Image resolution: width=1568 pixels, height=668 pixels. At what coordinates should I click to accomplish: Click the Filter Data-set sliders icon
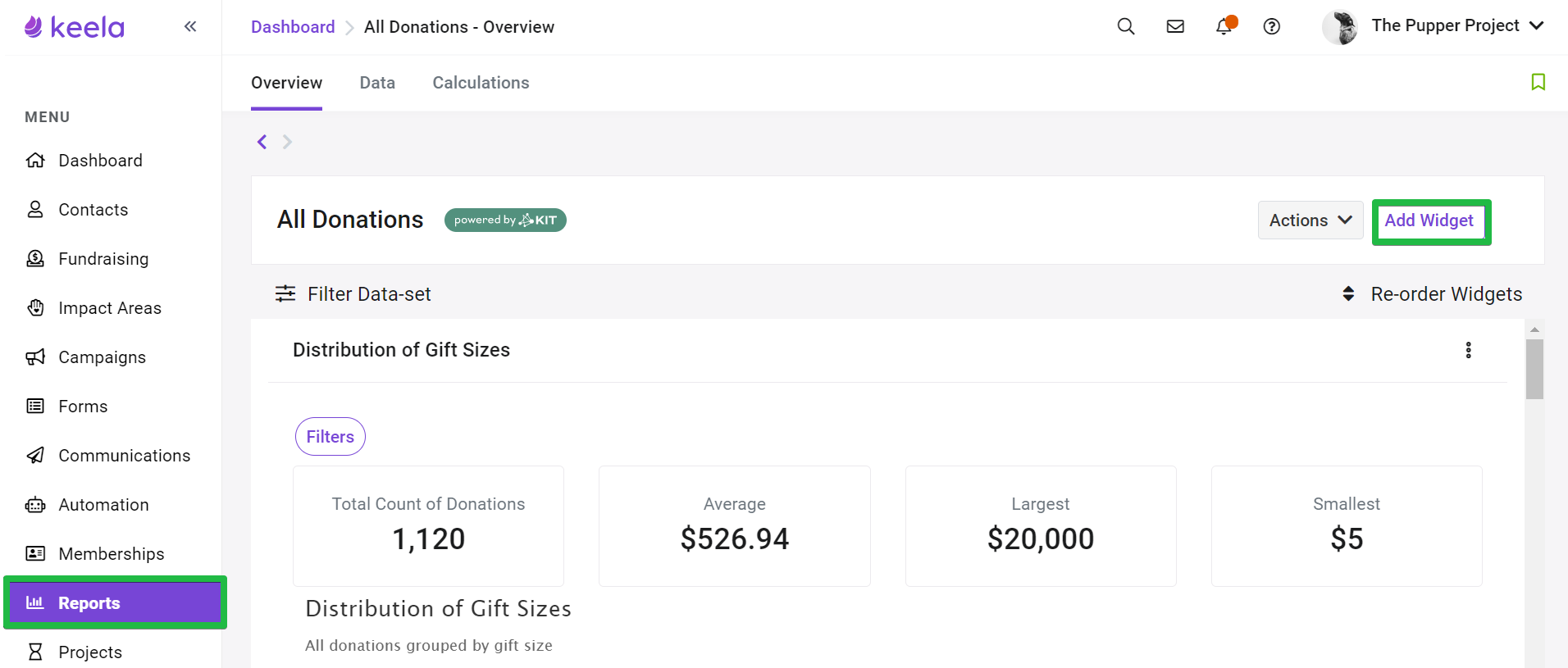tap(285, 293)
